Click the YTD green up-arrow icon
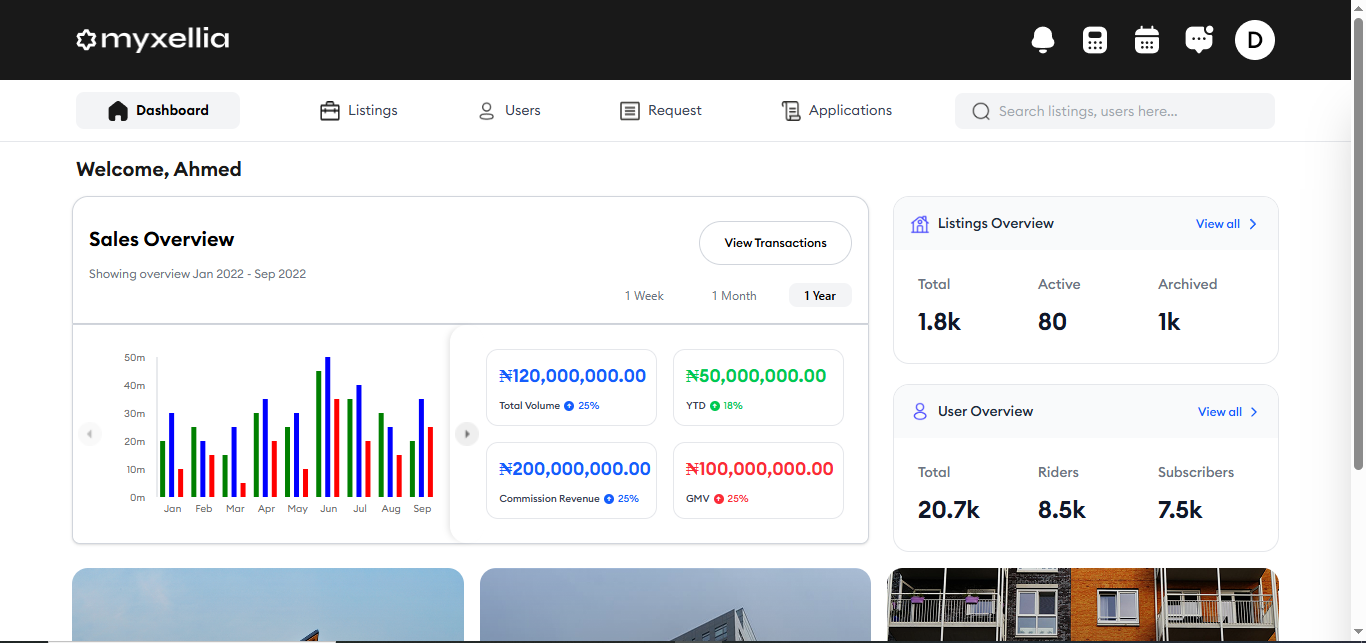Image resolution: width=1366 pixels, height=643 pixels. (715, 406)
